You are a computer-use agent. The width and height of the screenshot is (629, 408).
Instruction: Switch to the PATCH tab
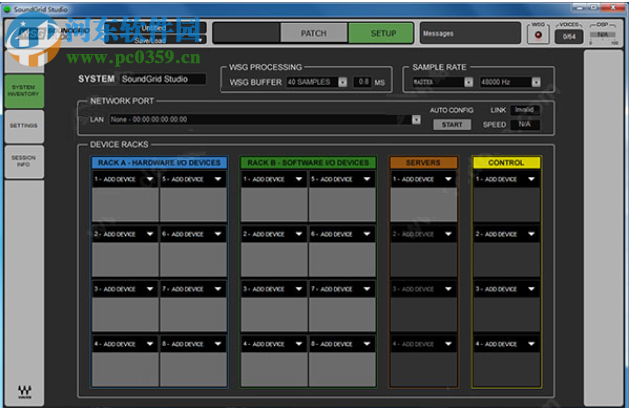tap(314, 33)
